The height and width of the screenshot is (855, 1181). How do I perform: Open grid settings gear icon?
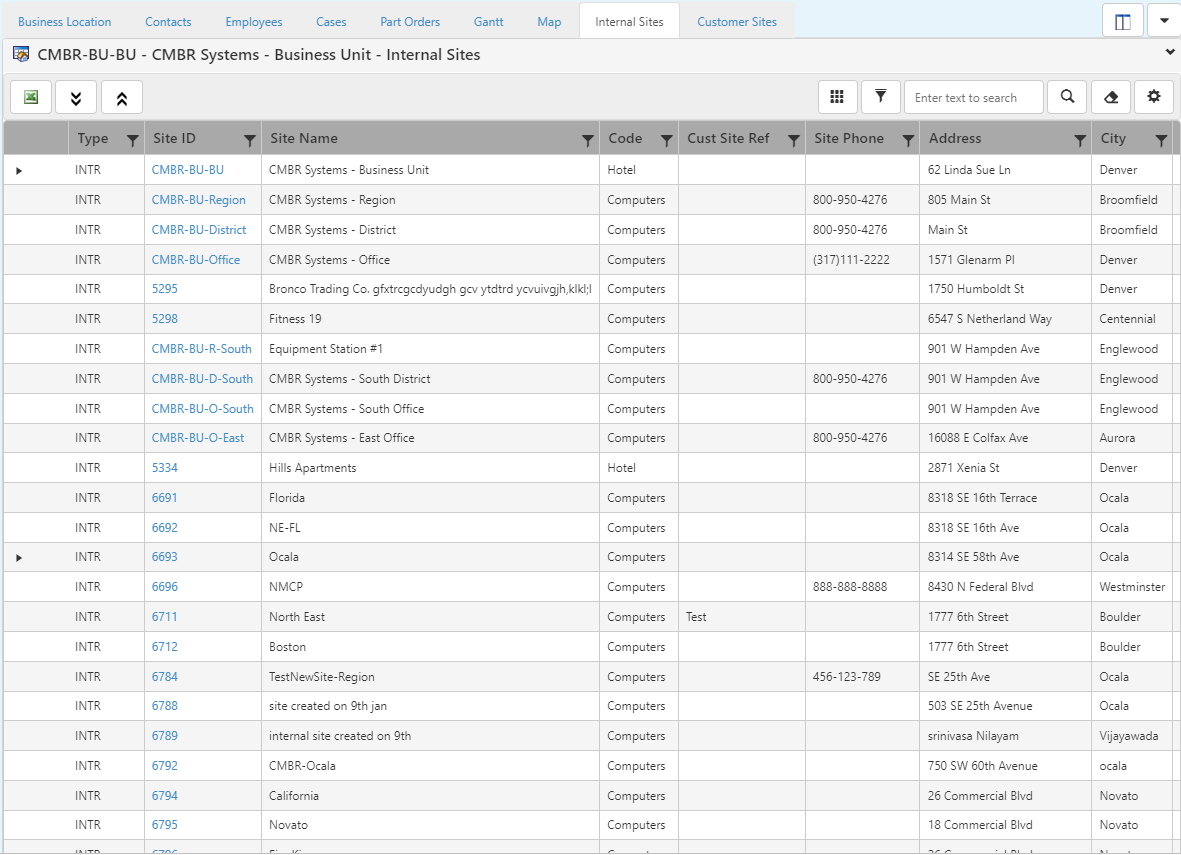[1153, 97]
